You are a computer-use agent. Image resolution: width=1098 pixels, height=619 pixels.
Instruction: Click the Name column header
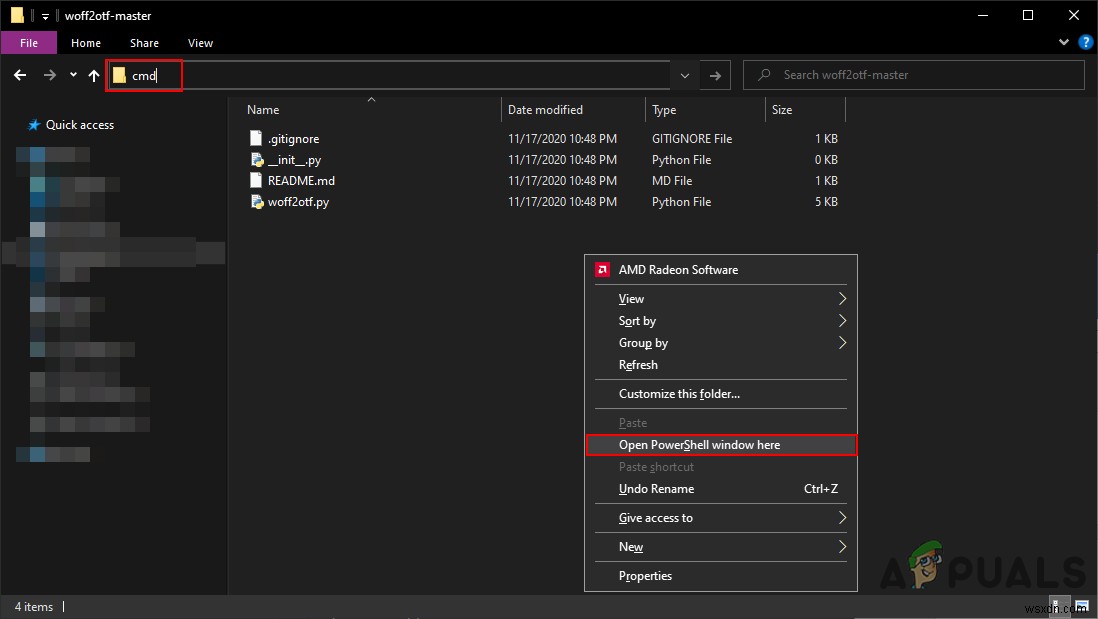[x=264, y=110]
